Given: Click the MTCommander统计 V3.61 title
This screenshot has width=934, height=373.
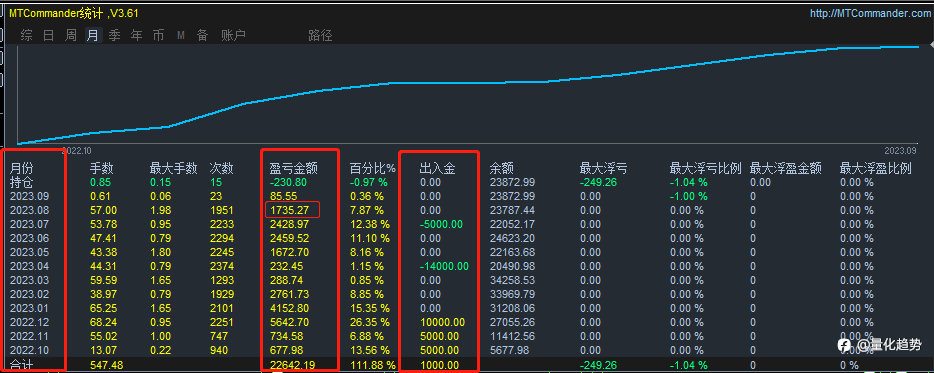Looking at the screenshot, I should (x=74, y=13).
